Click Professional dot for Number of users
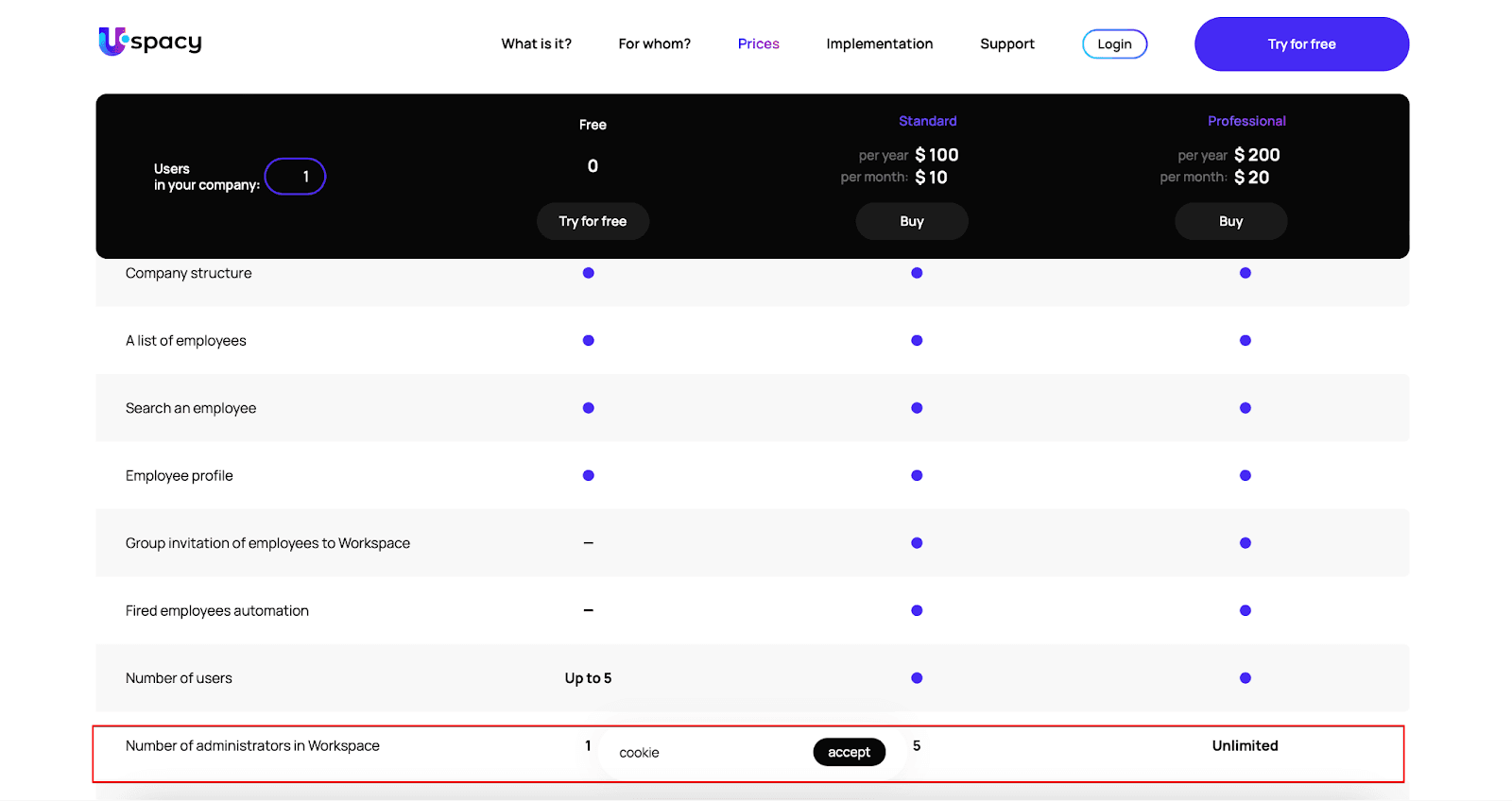The width and height of the screenshot is (1512, 801). [1245, 678]
